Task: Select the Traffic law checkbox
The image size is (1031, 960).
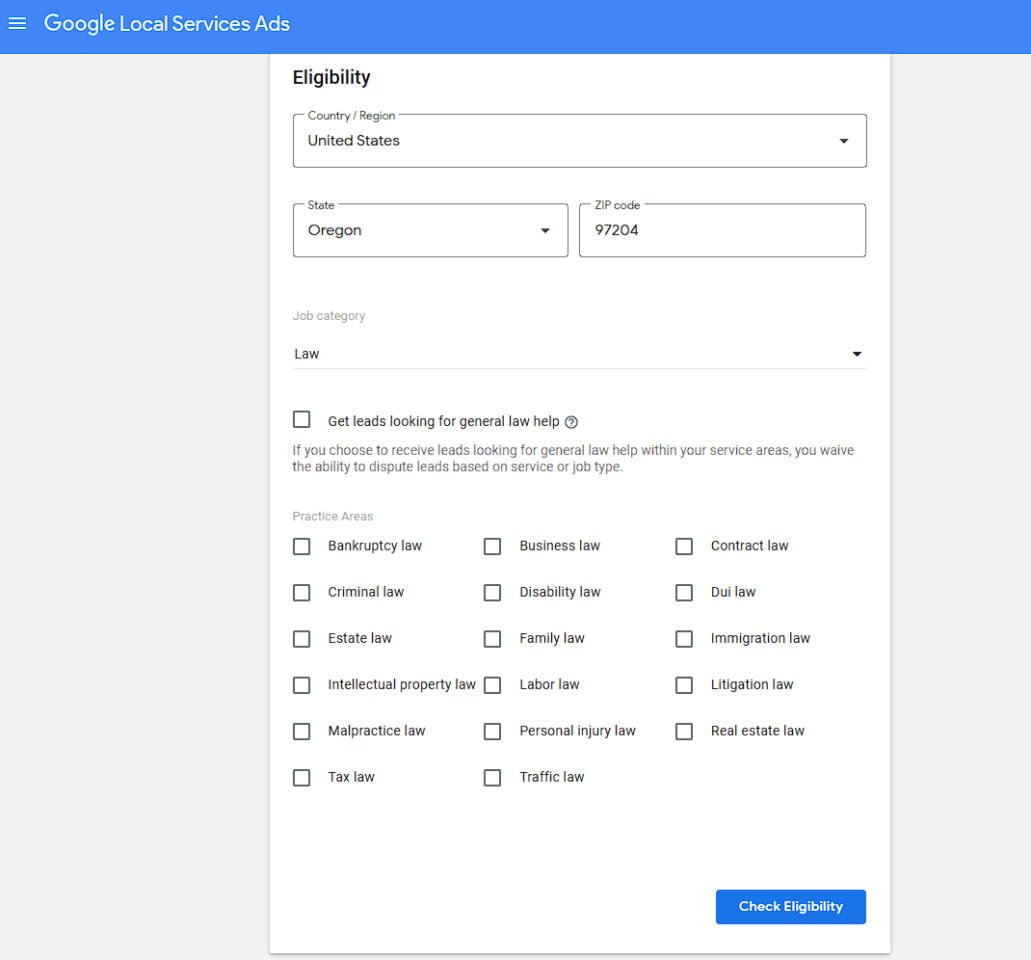Action: [493, 778]
